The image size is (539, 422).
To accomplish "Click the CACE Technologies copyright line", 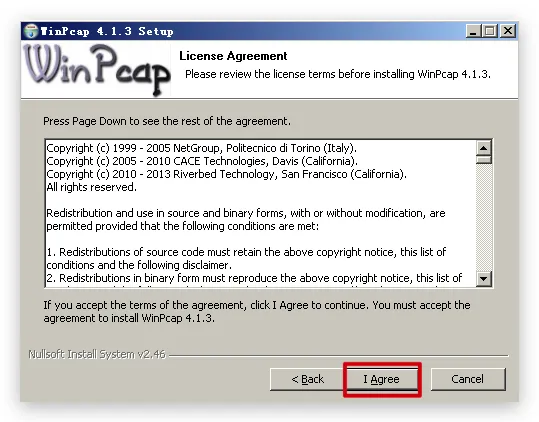I will pyautogui.click(x=202, y=161).
